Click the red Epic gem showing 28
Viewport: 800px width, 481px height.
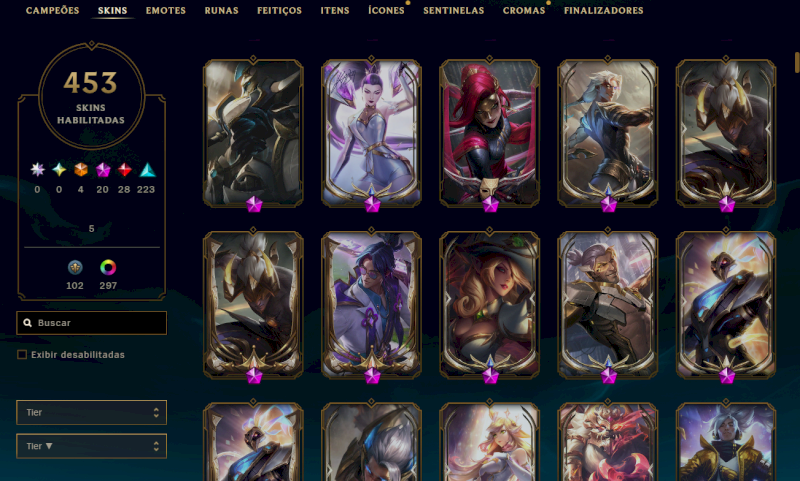124,169
